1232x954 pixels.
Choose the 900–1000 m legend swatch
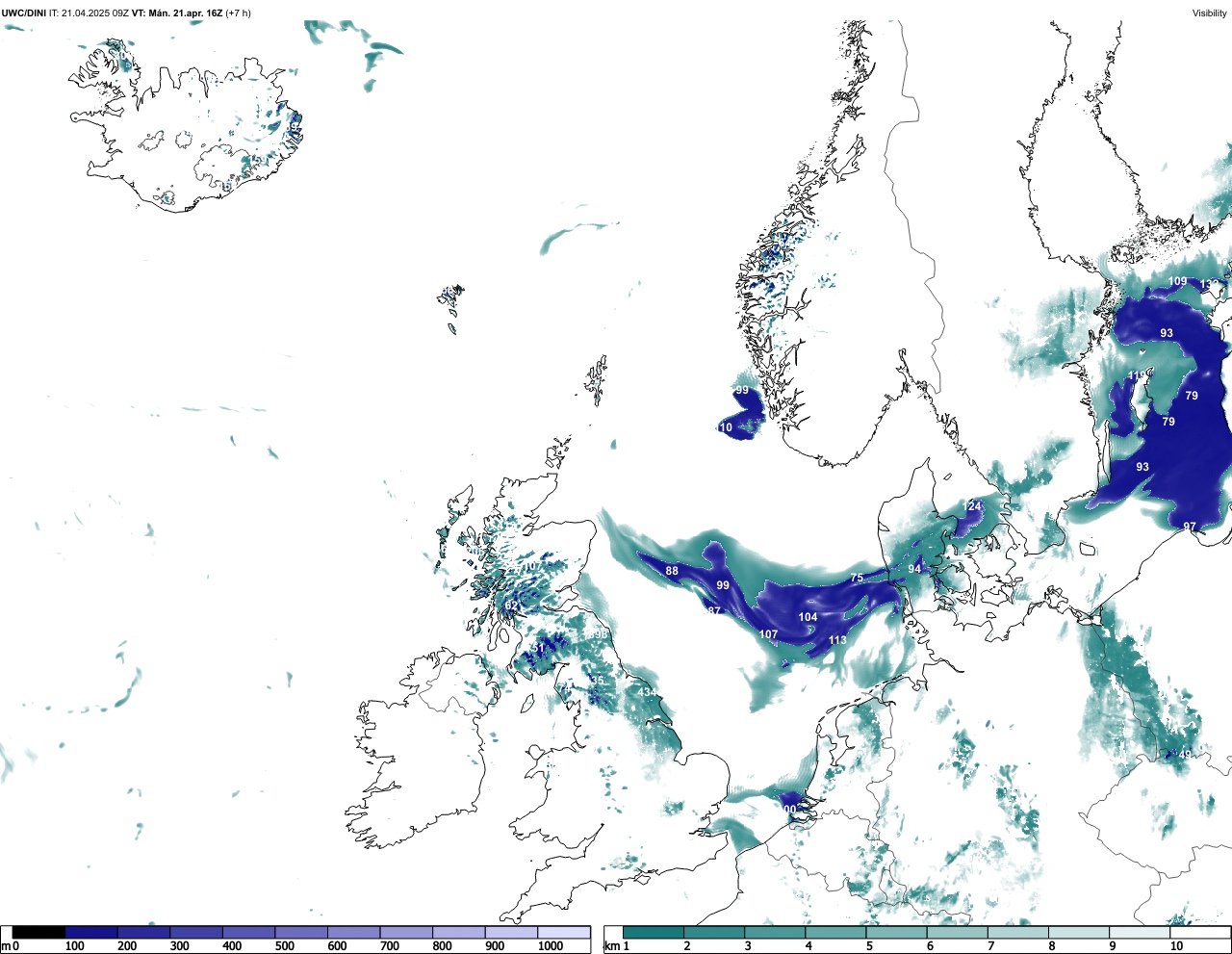click(x=511, y=932)
